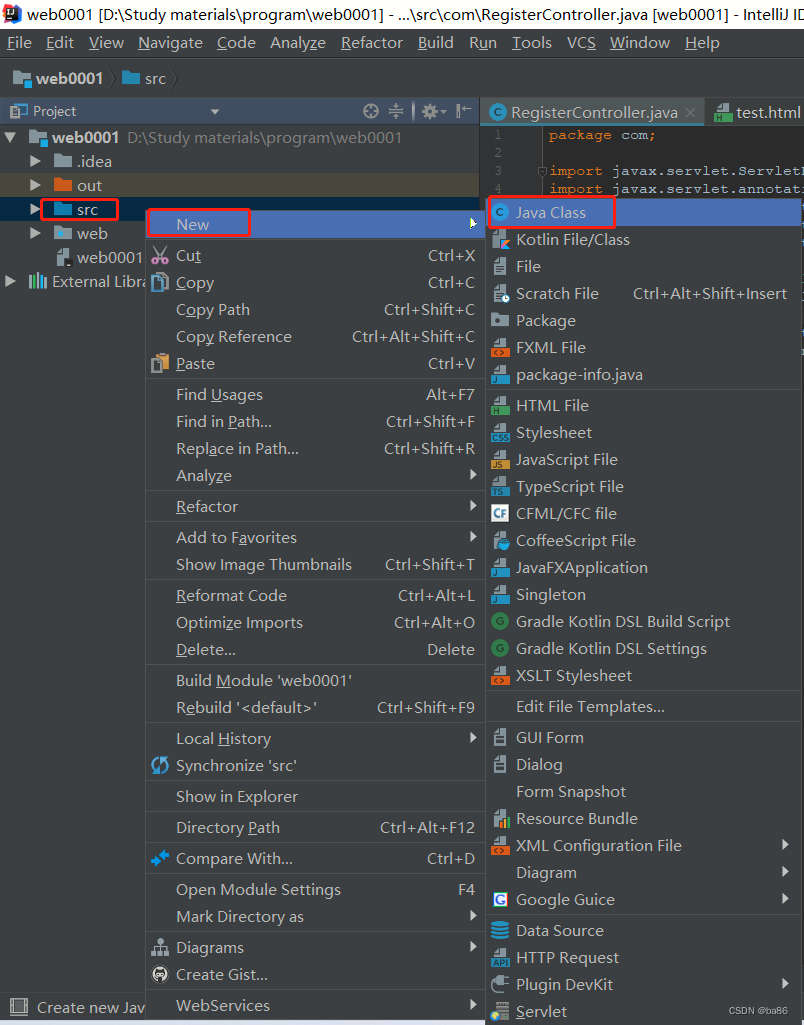
Task: Expand the web folder arrow
Action: [x=35, y=233]
